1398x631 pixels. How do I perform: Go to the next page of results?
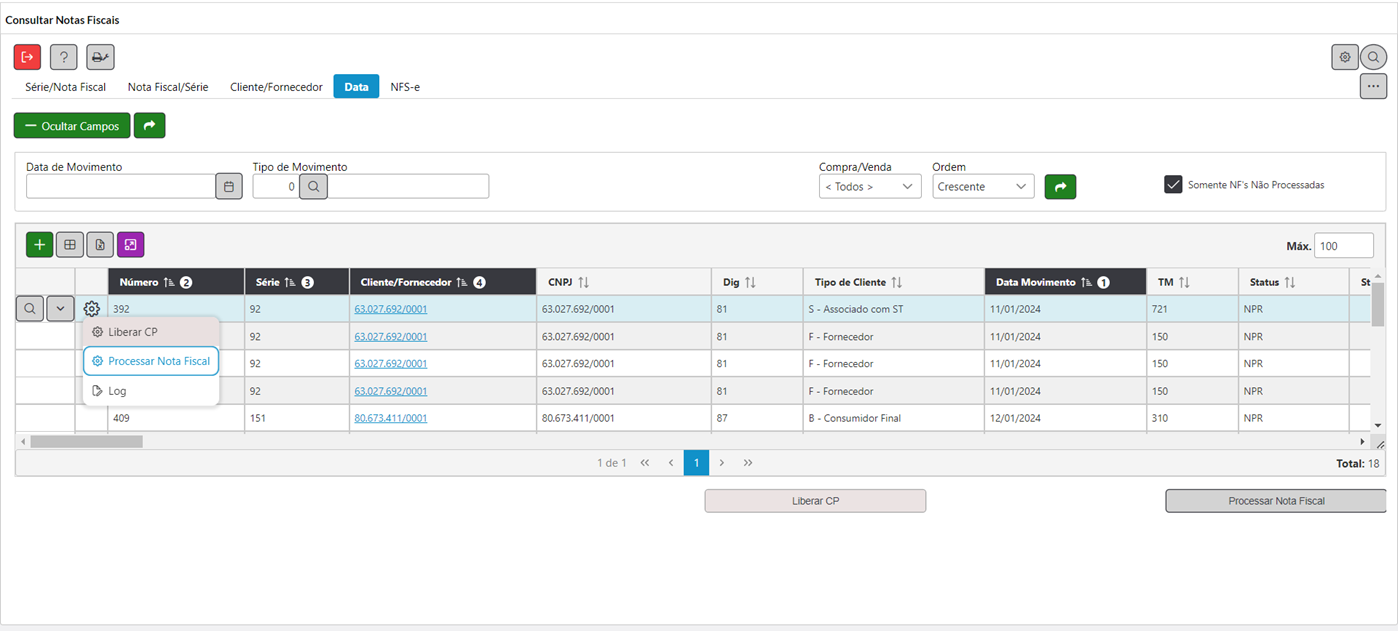pos(722,463)
